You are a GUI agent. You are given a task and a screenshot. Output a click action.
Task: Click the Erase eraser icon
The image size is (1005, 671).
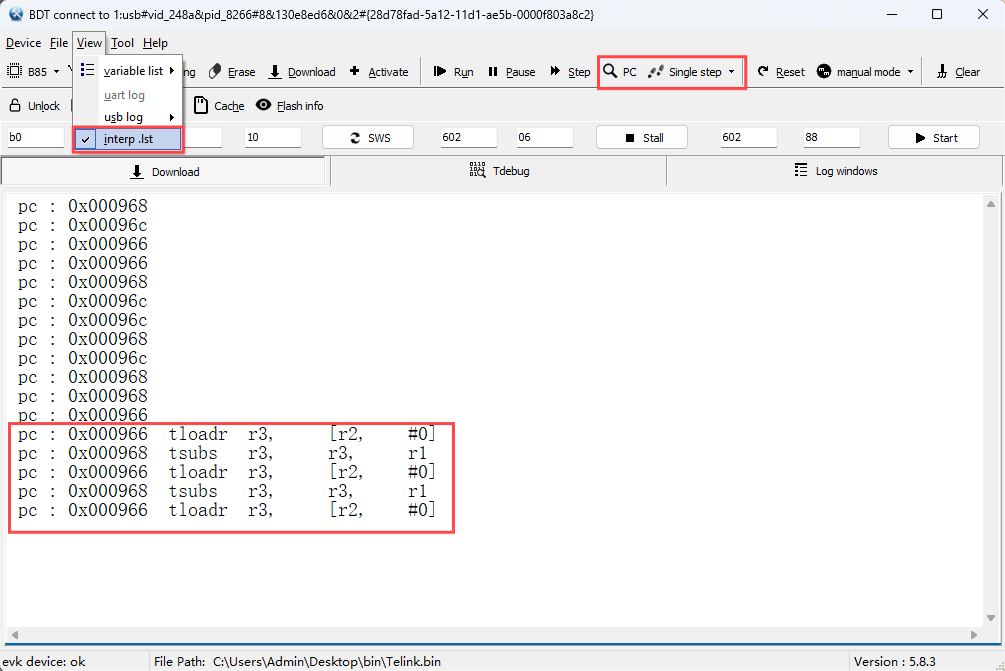pyautogui.click(x=215, y=72)
